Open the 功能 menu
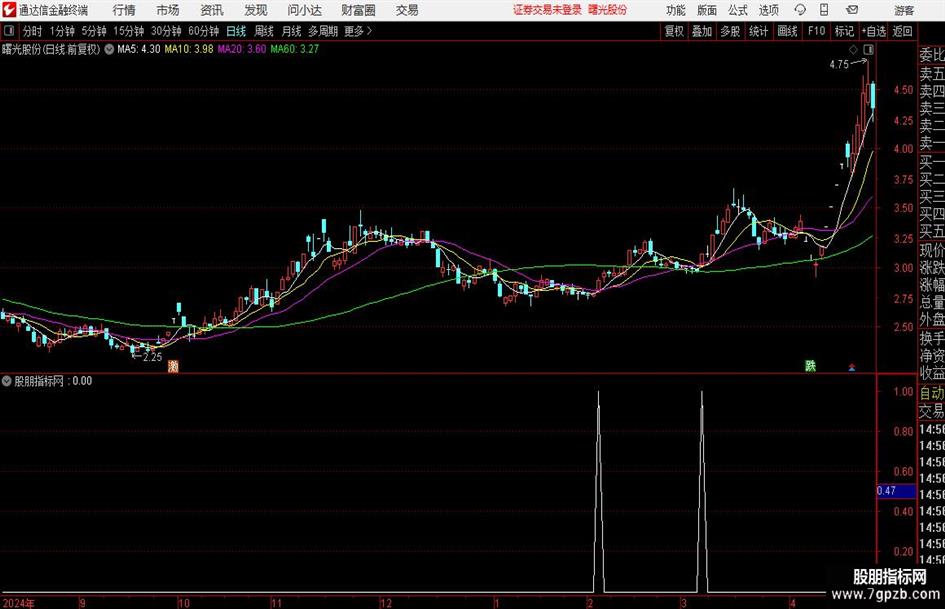 coord(676,10)
